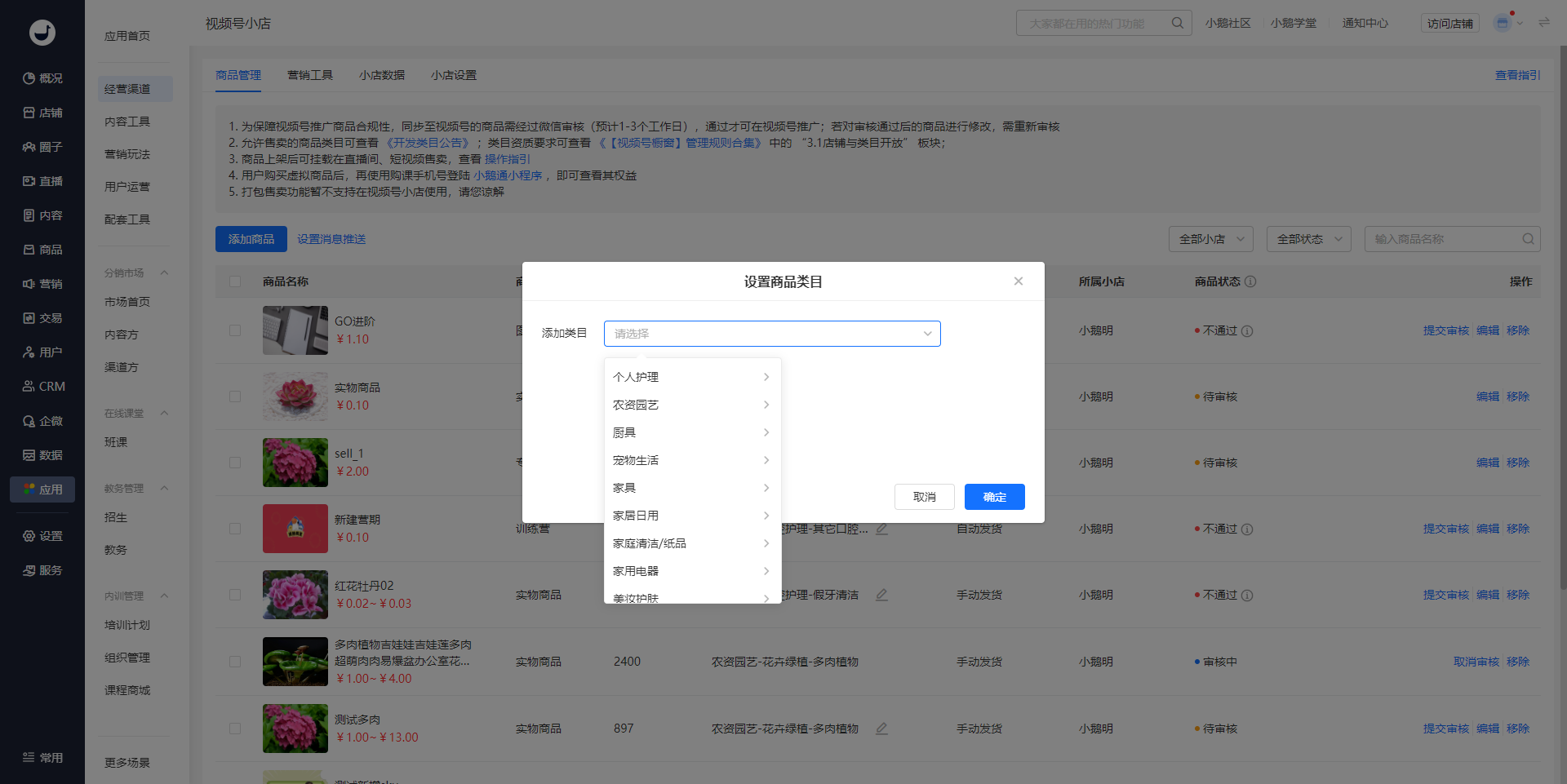
Task: Open the 营销 marketing sidebar item
Action: (42, 284)
